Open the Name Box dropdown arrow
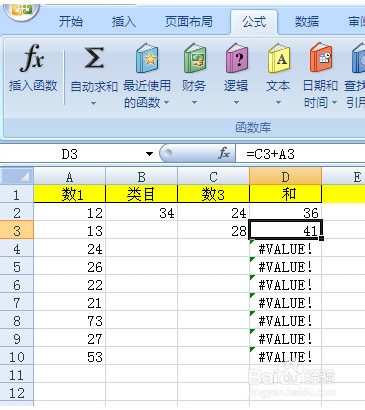The height and width of the screenshot is (410, 365). pyautogui.click(x=149, y=154)
